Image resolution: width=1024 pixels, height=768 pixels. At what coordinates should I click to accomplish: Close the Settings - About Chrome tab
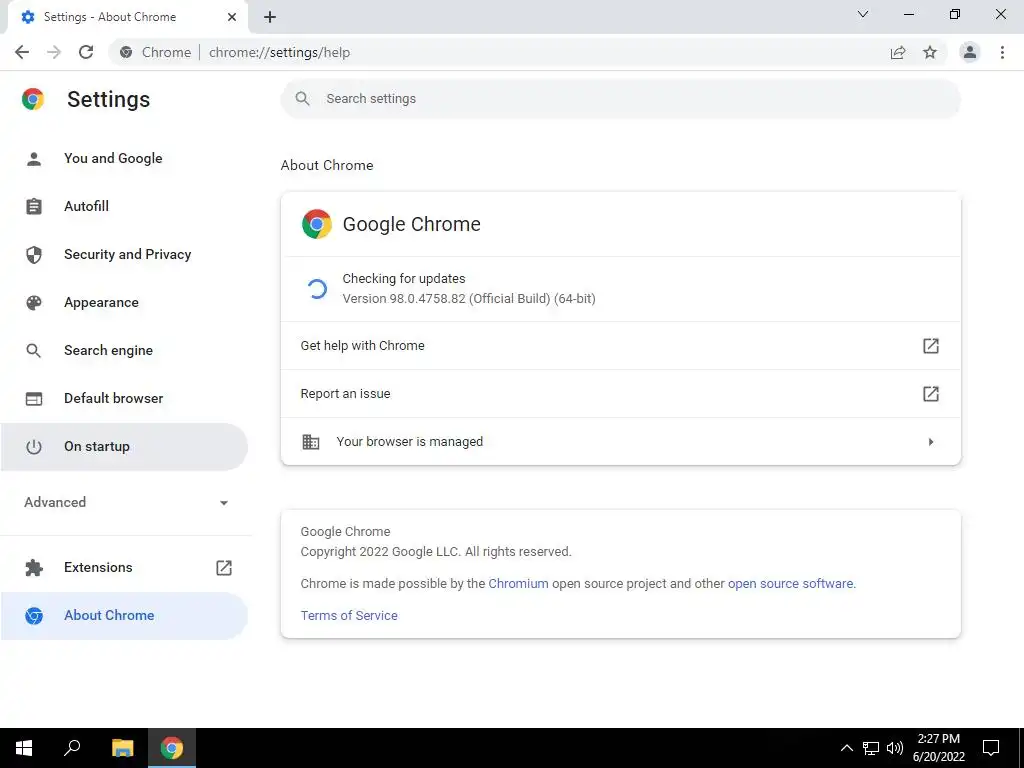coord(232,17)
